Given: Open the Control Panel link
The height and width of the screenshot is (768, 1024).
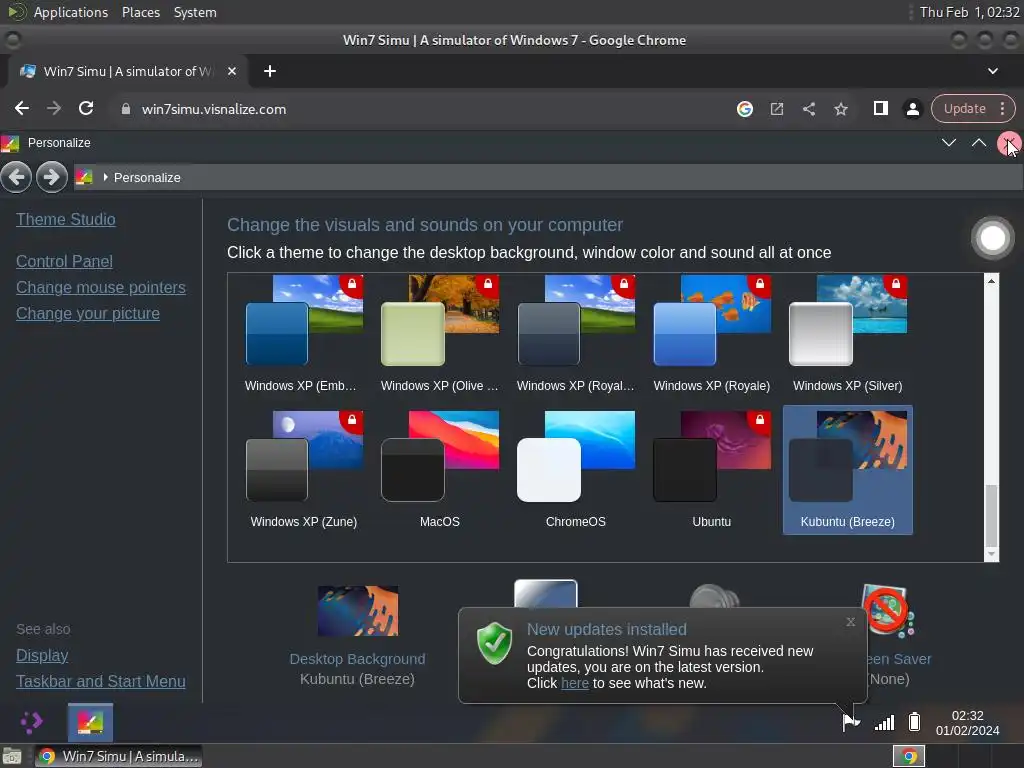Looking at the screenshot, I should click(64, 261).
